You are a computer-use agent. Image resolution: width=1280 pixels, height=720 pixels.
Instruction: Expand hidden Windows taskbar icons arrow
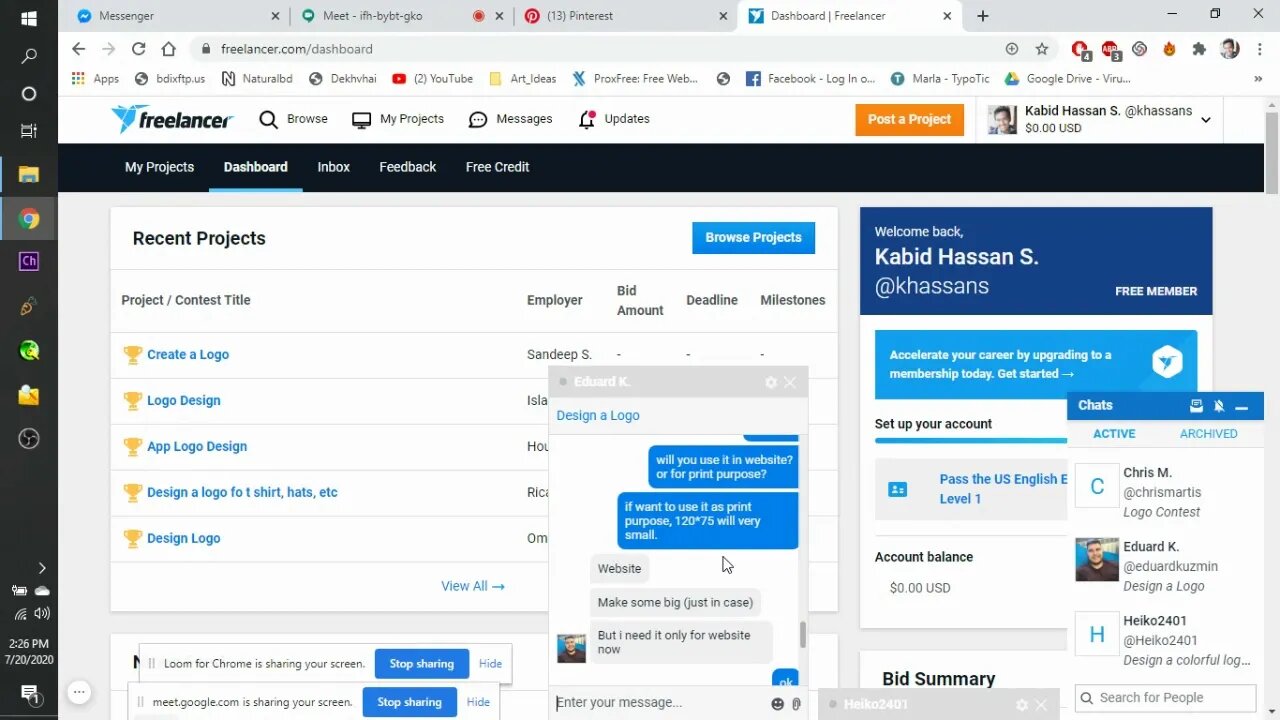[41, 568]
